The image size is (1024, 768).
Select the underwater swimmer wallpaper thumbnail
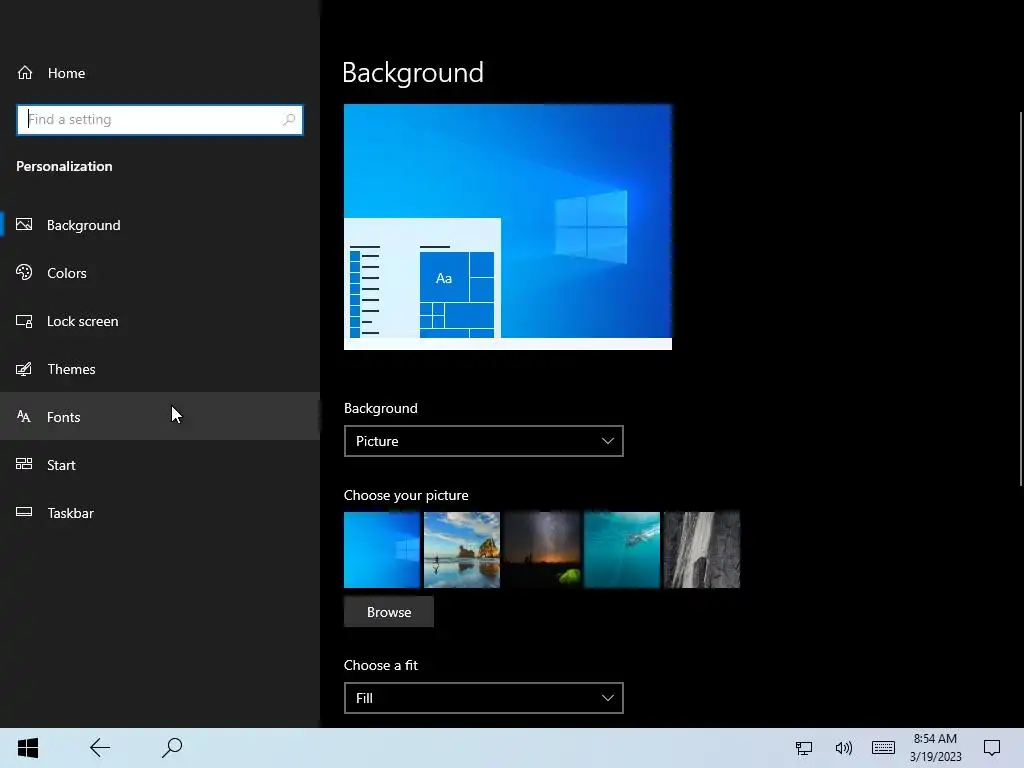[x=622, y=550]
